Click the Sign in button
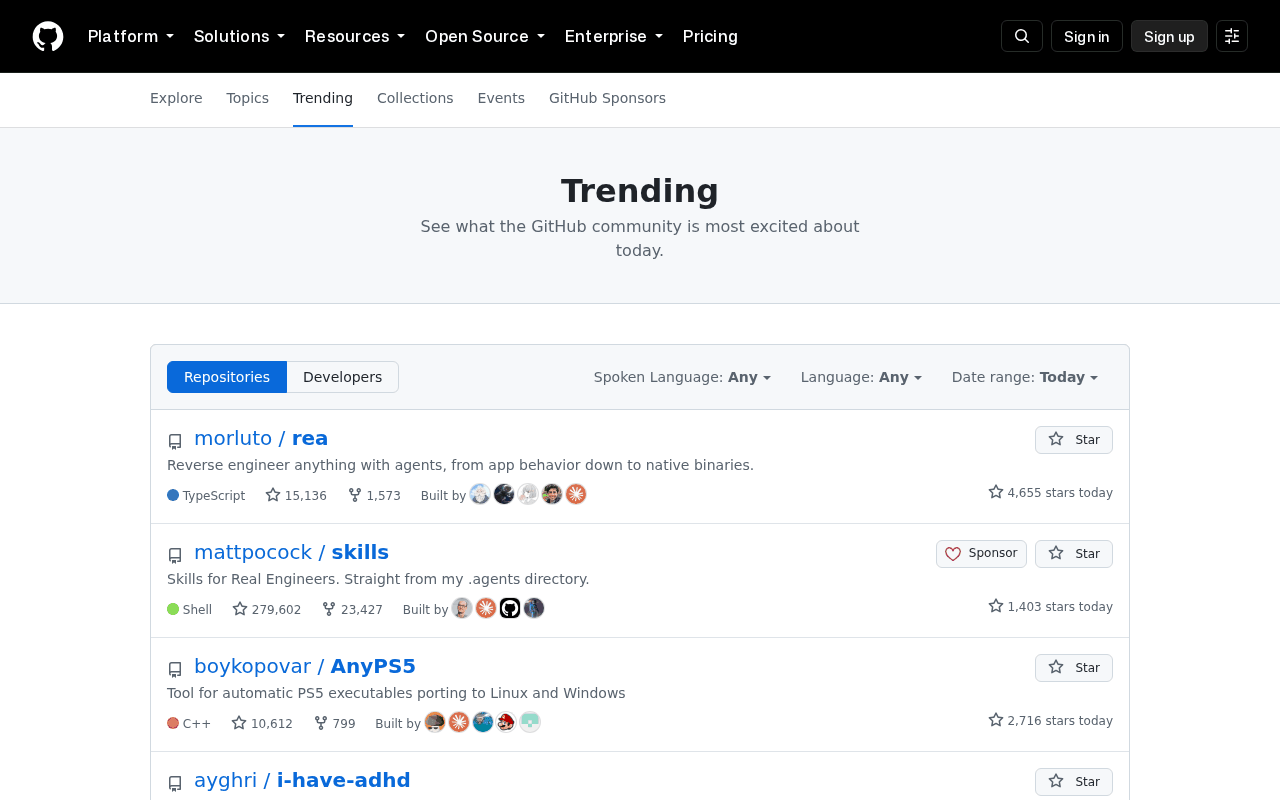 tap(1087, 36)
